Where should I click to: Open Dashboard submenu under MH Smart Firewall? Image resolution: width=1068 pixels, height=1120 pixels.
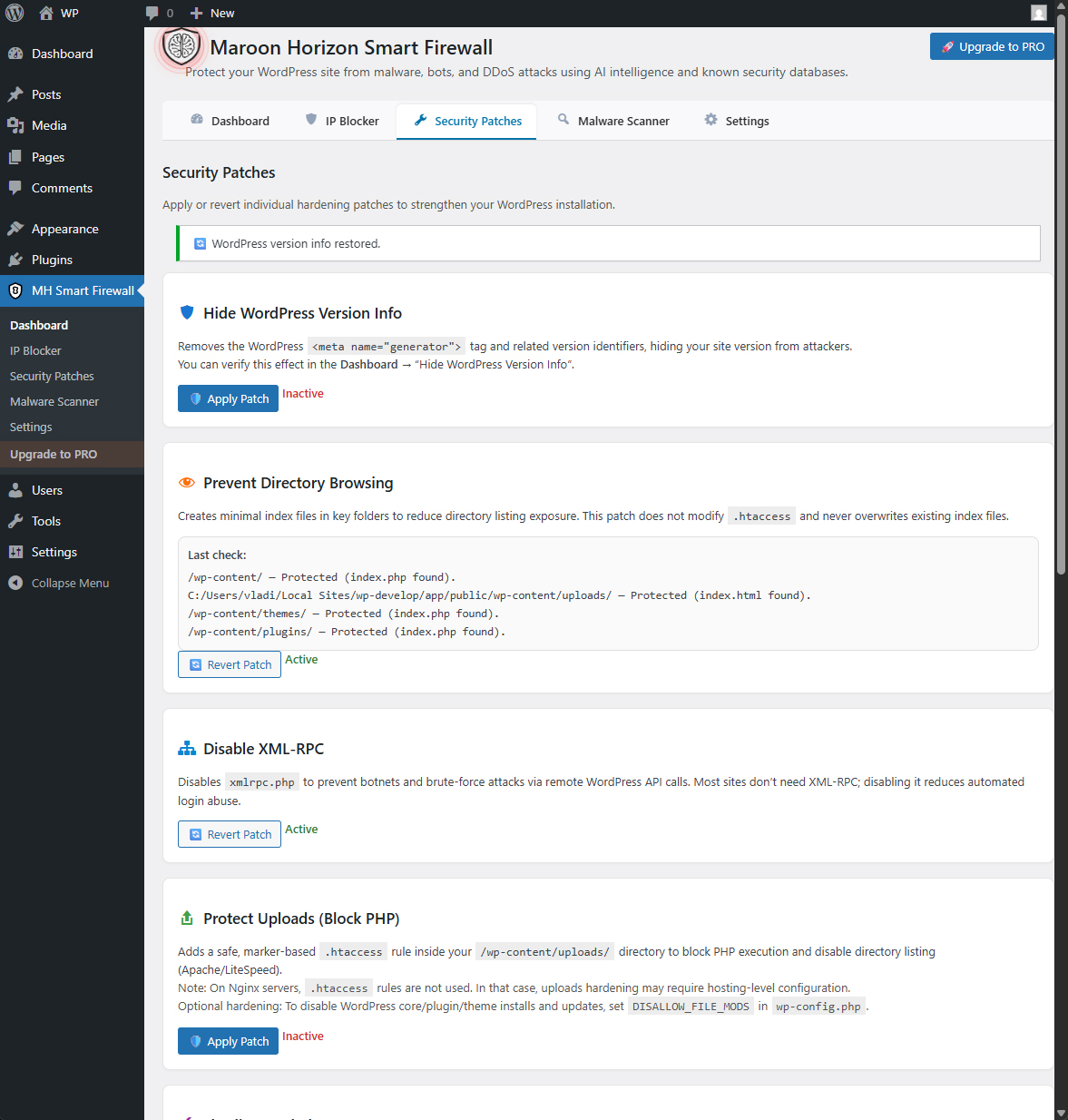(39, 325)
